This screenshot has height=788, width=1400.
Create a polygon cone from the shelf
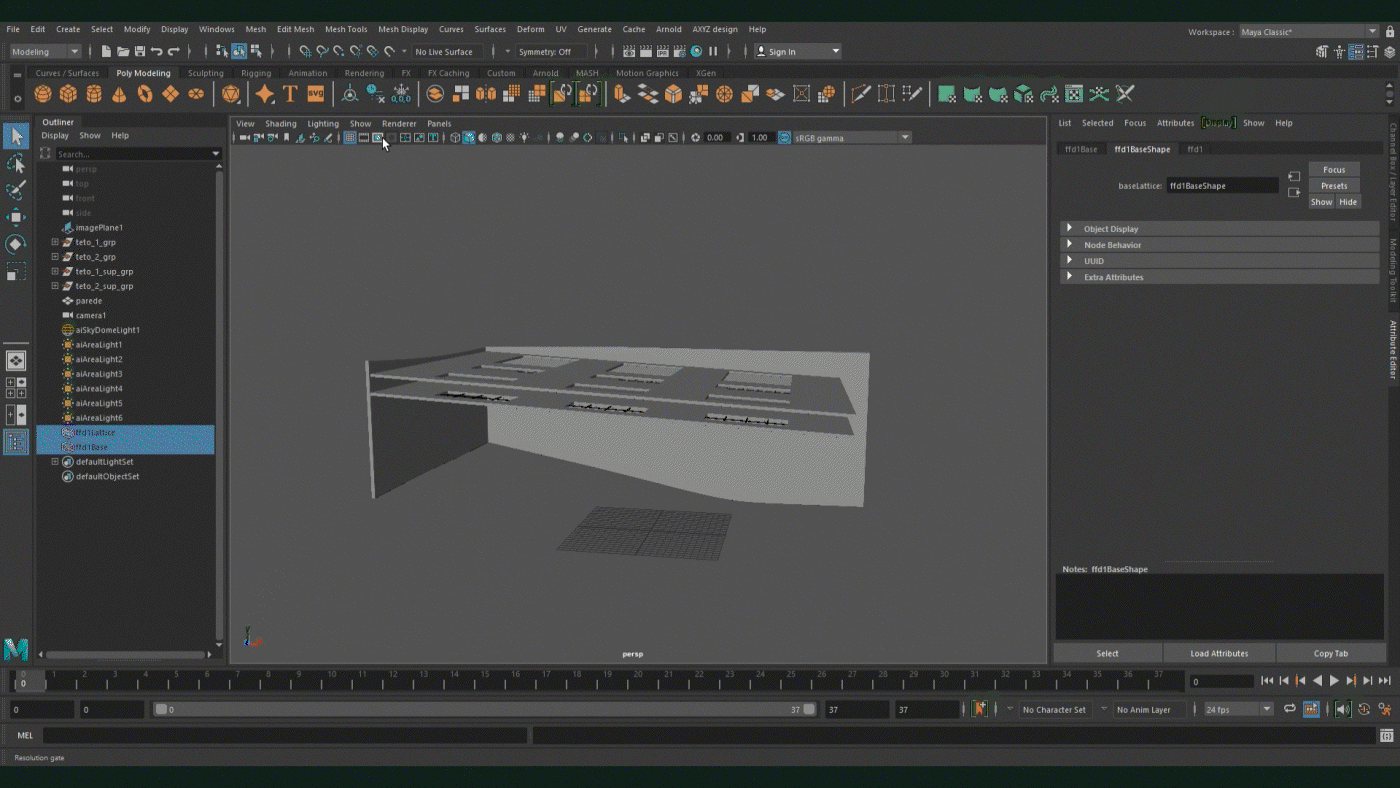pyautogui.click(x=119, y=94)
